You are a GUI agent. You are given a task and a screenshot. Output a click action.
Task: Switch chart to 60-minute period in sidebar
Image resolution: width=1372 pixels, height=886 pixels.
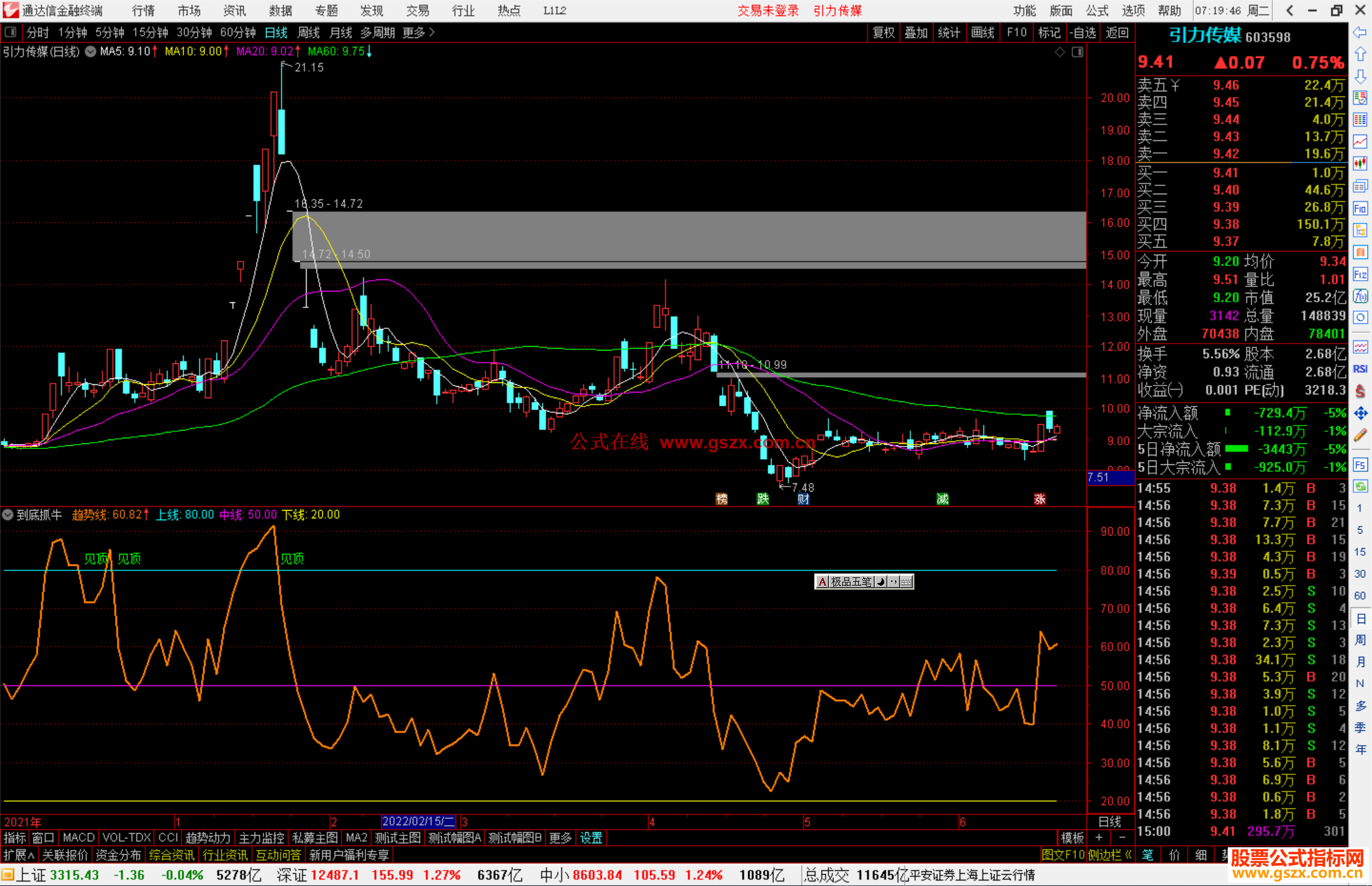coord(1359,596)
